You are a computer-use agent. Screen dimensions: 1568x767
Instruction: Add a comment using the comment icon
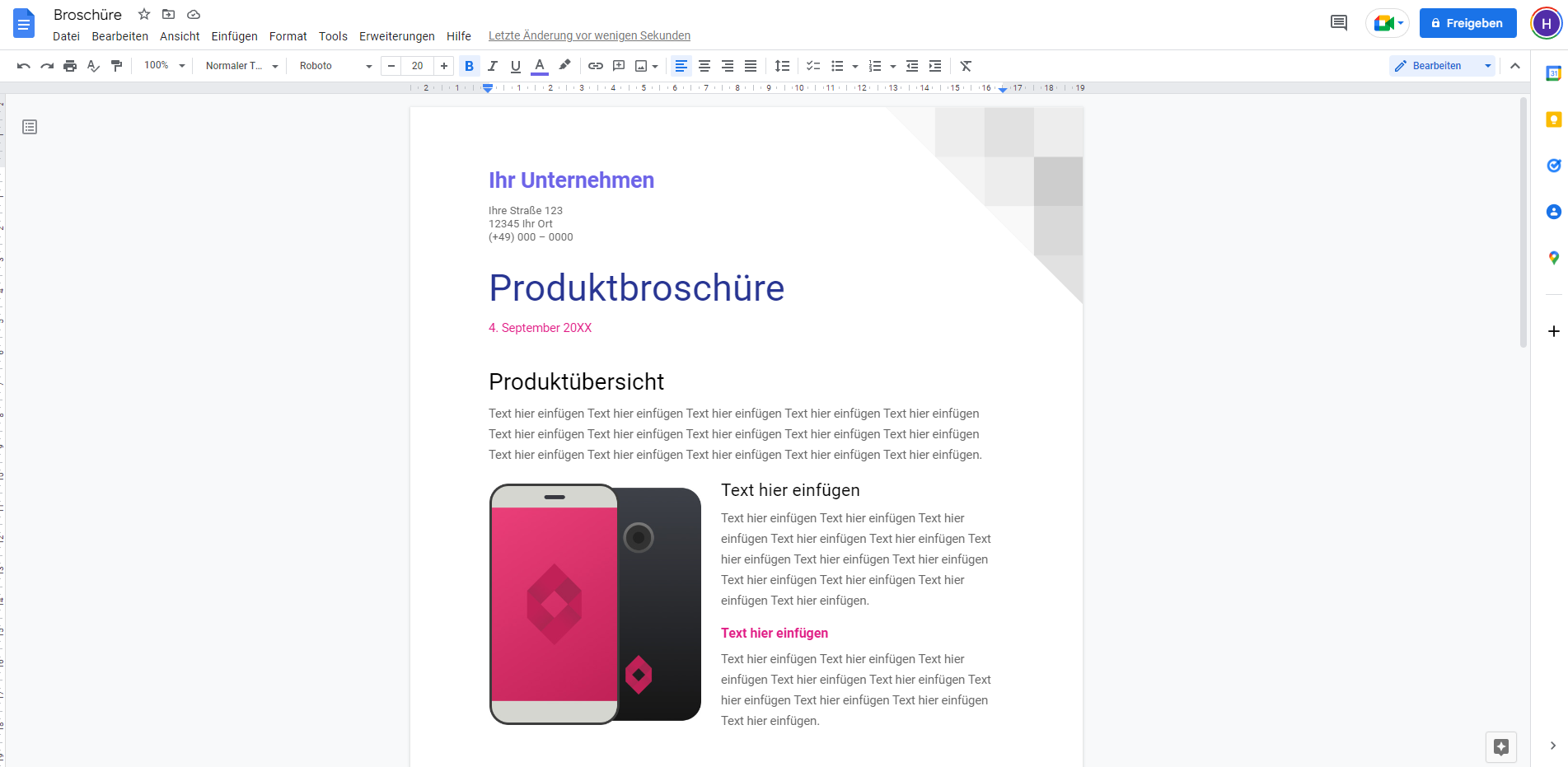618,66
